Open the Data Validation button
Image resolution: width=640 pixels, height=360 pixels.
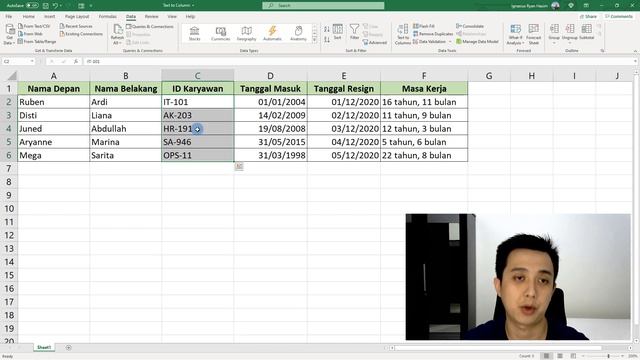click(x=429, y=42)
